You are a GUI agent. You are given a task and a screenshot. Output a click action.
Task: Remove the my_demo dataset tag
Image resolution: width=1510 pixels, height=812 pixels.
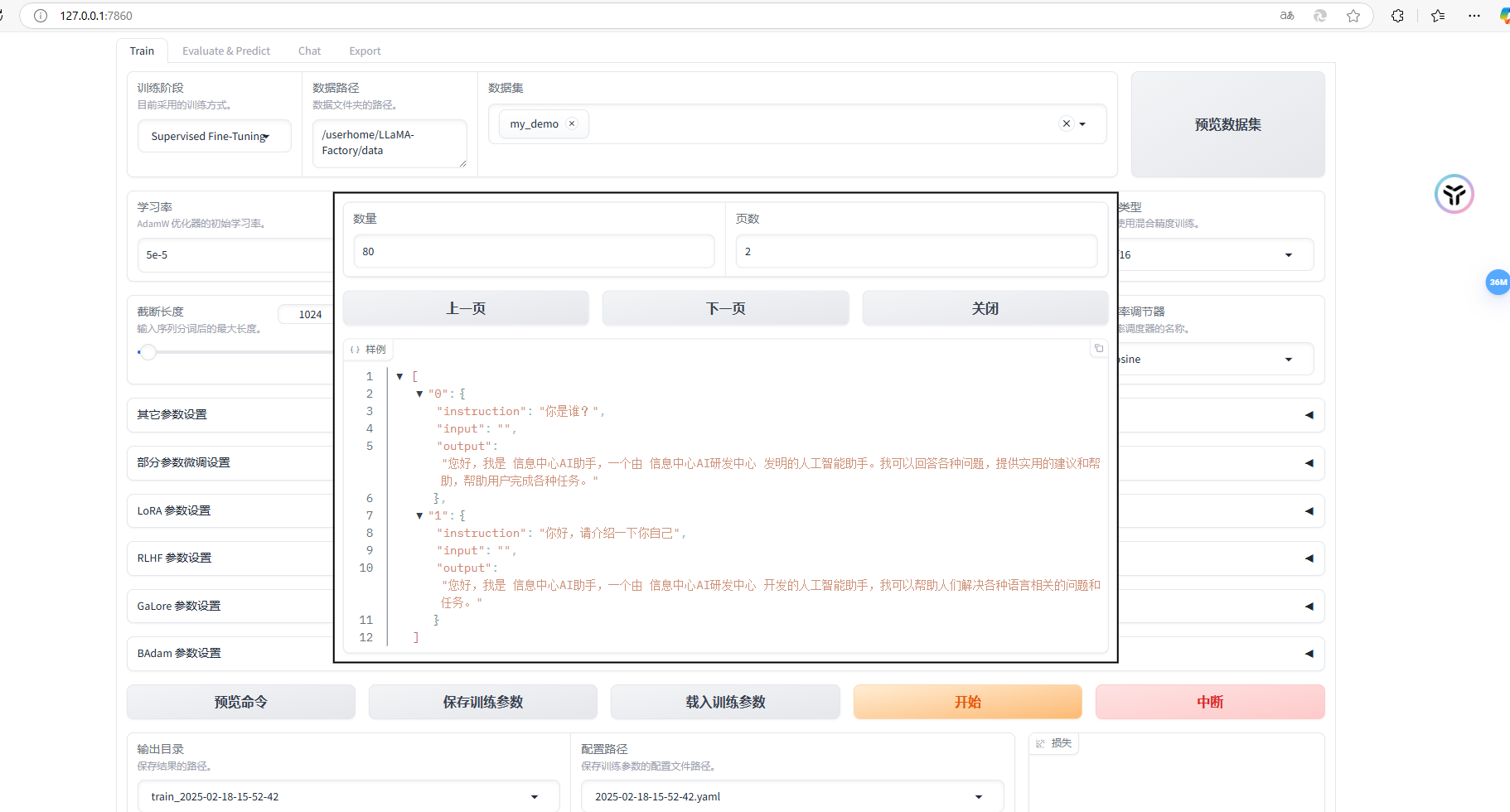[x=572, y=123]
